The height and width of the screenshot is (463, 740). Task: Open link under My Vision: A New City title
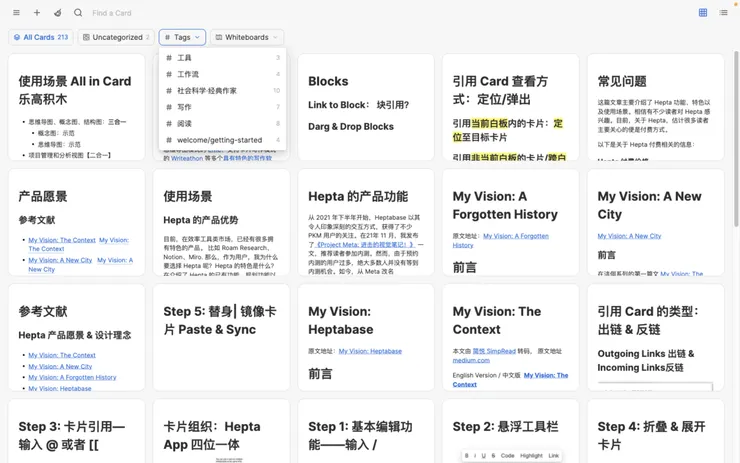(x=629, y=236)
